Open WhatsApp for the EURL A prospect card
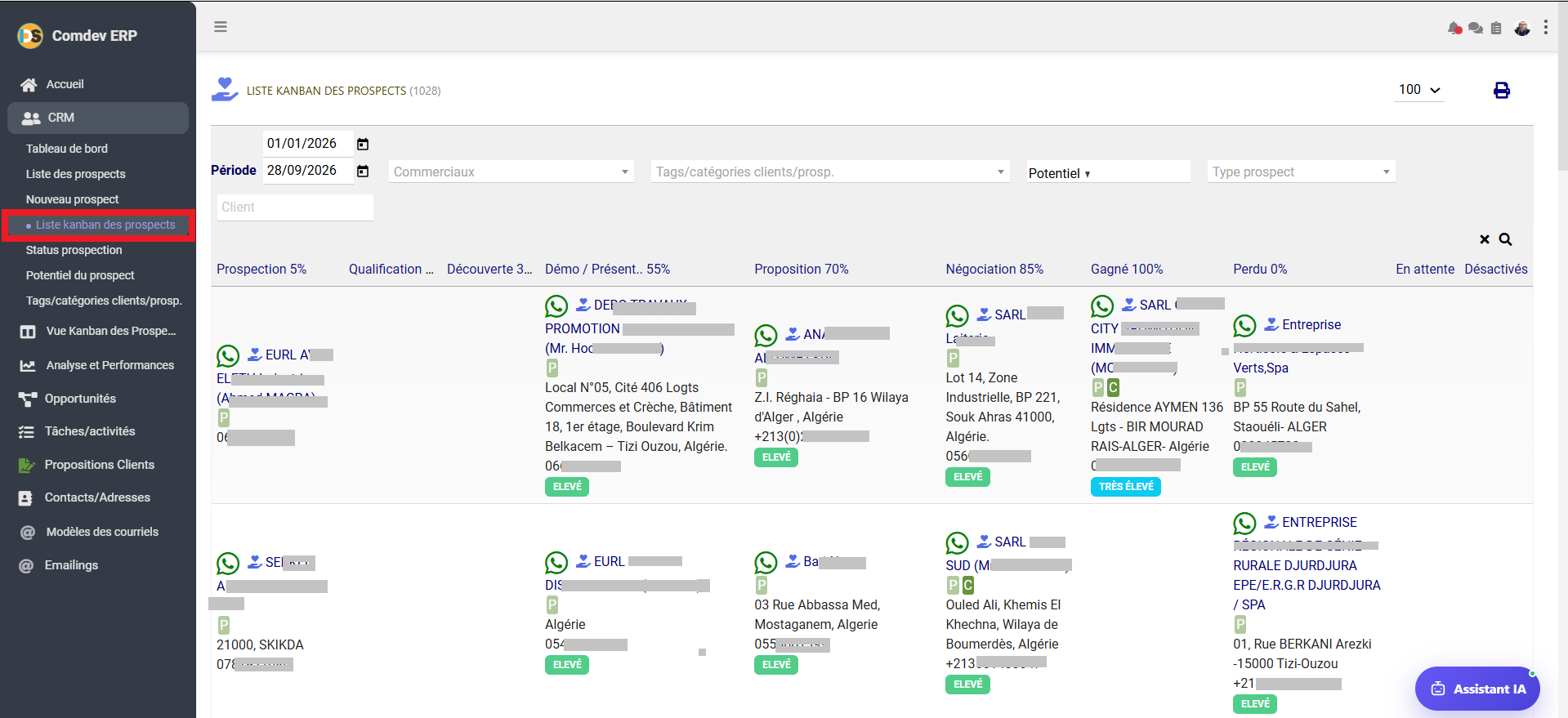This screenshot has height=718, width=1568. pyautogui.click(x=228, y=355)
